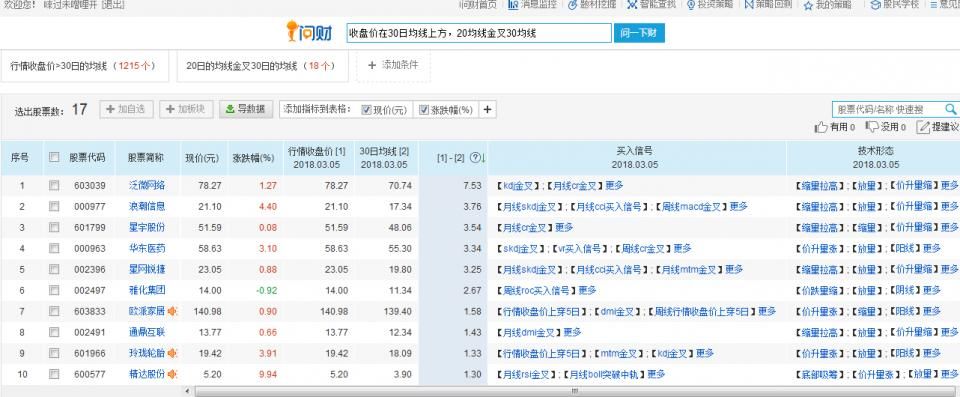Expand 更多 buy signals for 星宇股份
The image size is (960, 397).
click(564, 227)
